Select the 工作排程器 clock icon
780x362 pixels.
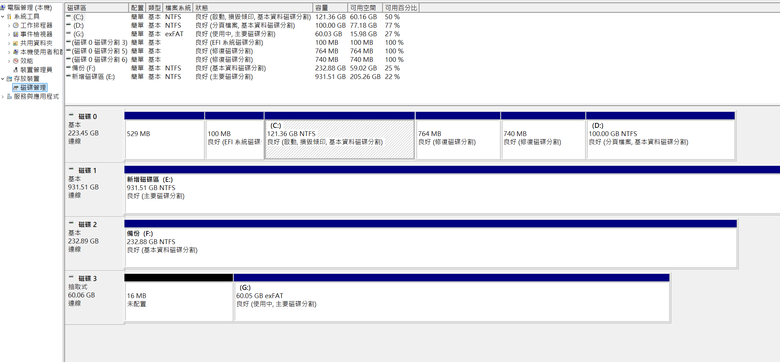(16, 25)
